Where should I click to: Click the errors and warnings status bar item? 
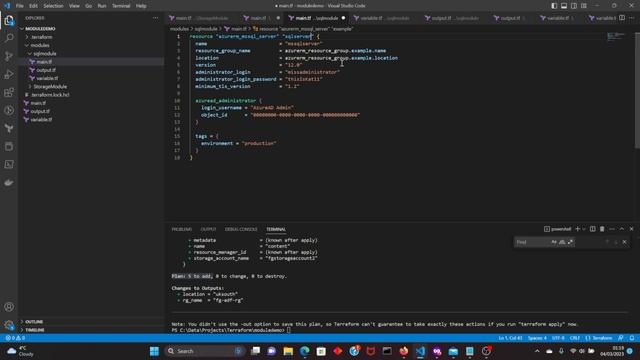[15, 338]
